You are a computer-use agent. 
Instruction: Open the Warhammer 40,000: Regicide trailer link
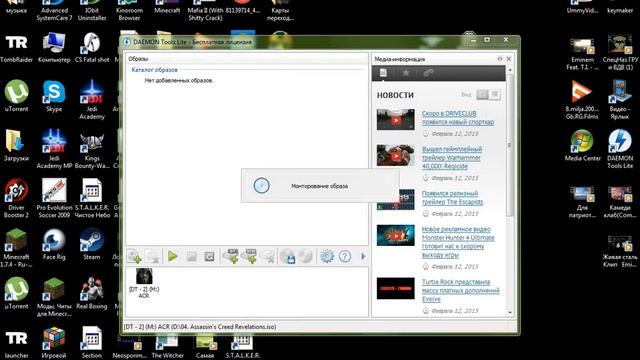(x=452, y=158)
